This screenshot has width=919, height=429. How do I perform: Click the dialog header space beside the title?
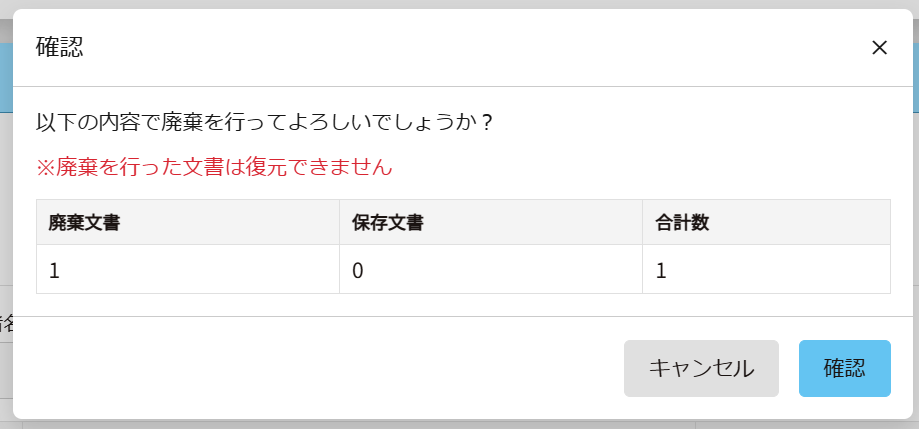pyautogui.click(x=450, y=48)
